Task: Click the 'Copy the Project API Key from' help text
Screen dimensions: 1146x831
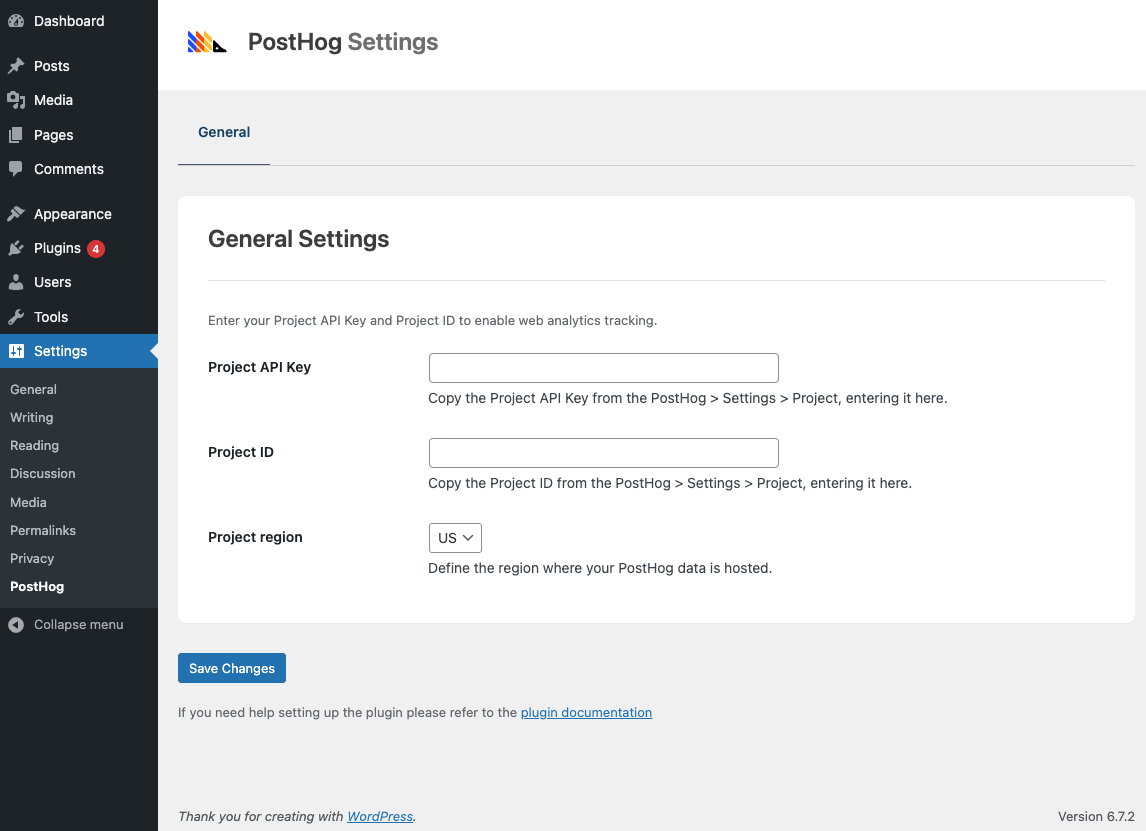Action: 688,398
